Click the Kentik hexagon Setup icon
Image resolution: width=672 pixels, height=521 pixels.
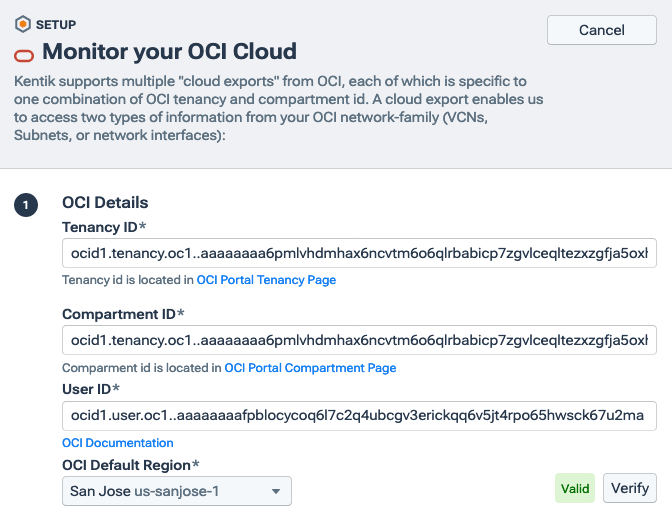[22, 24]
